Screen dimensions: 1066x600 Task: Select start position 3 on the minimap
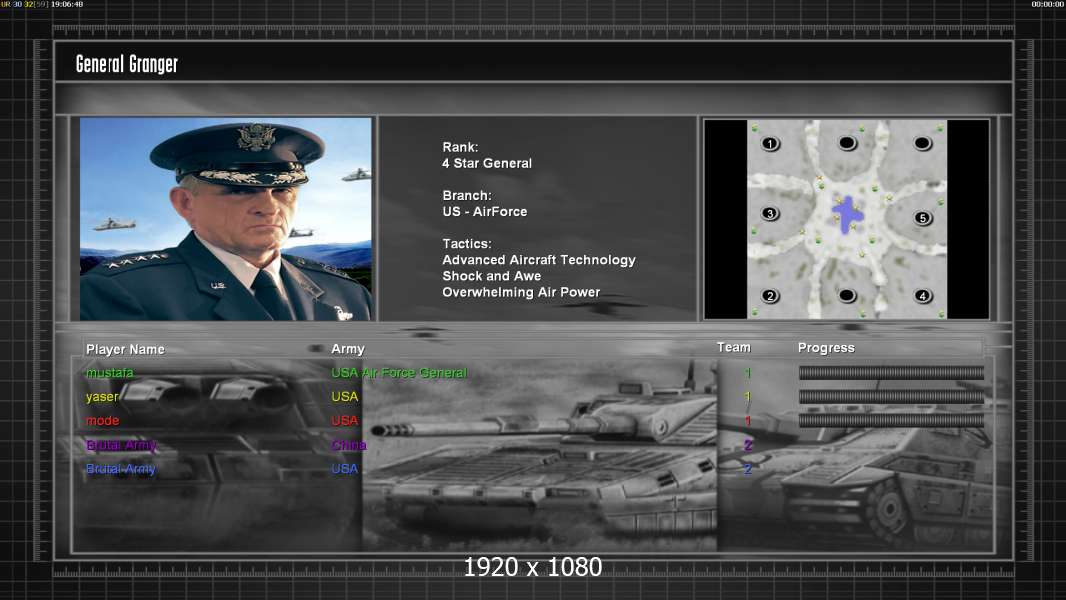770,213
